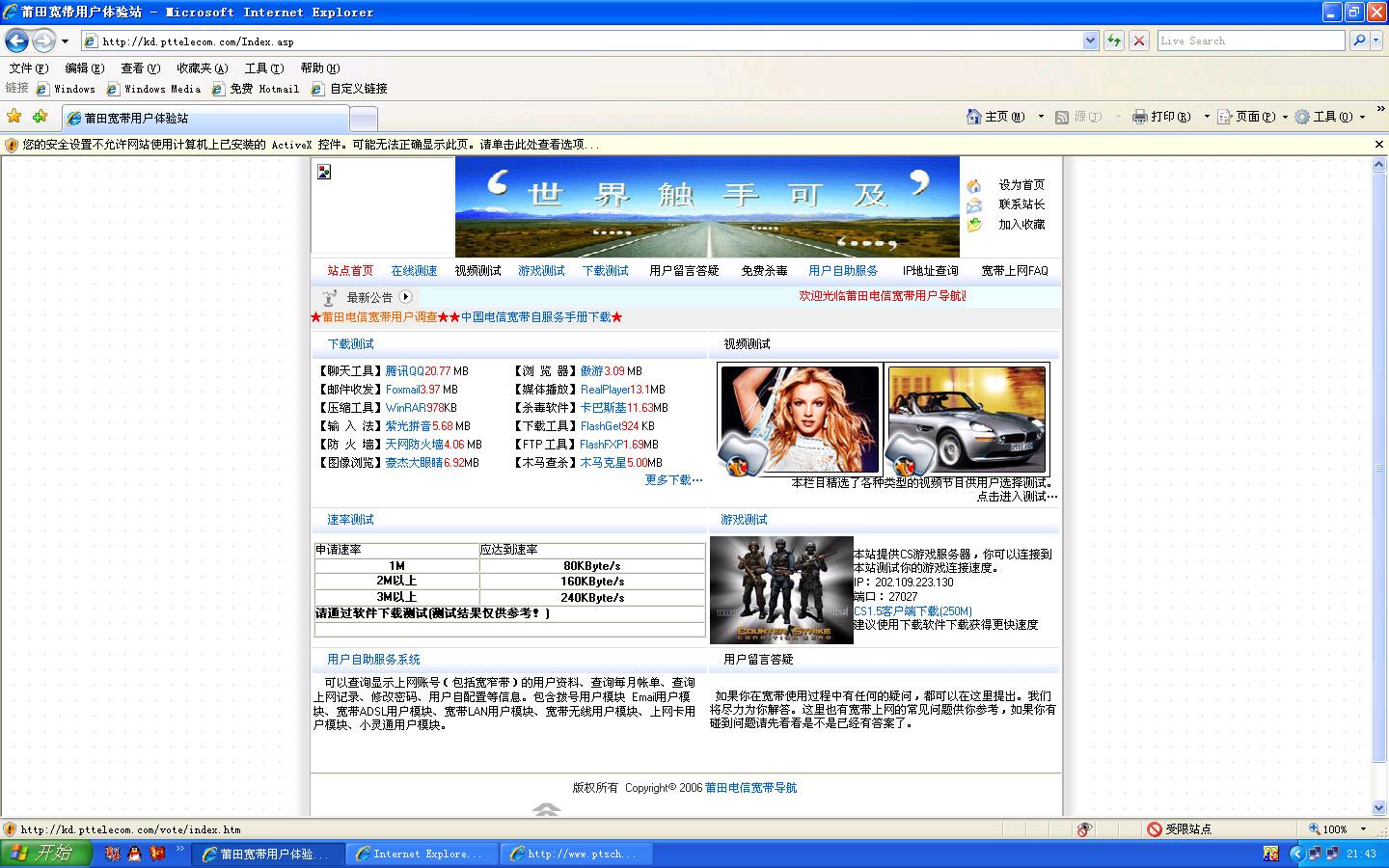Expand hidden system tray icons arrow
The image size is (1389, 868).
1296,854
